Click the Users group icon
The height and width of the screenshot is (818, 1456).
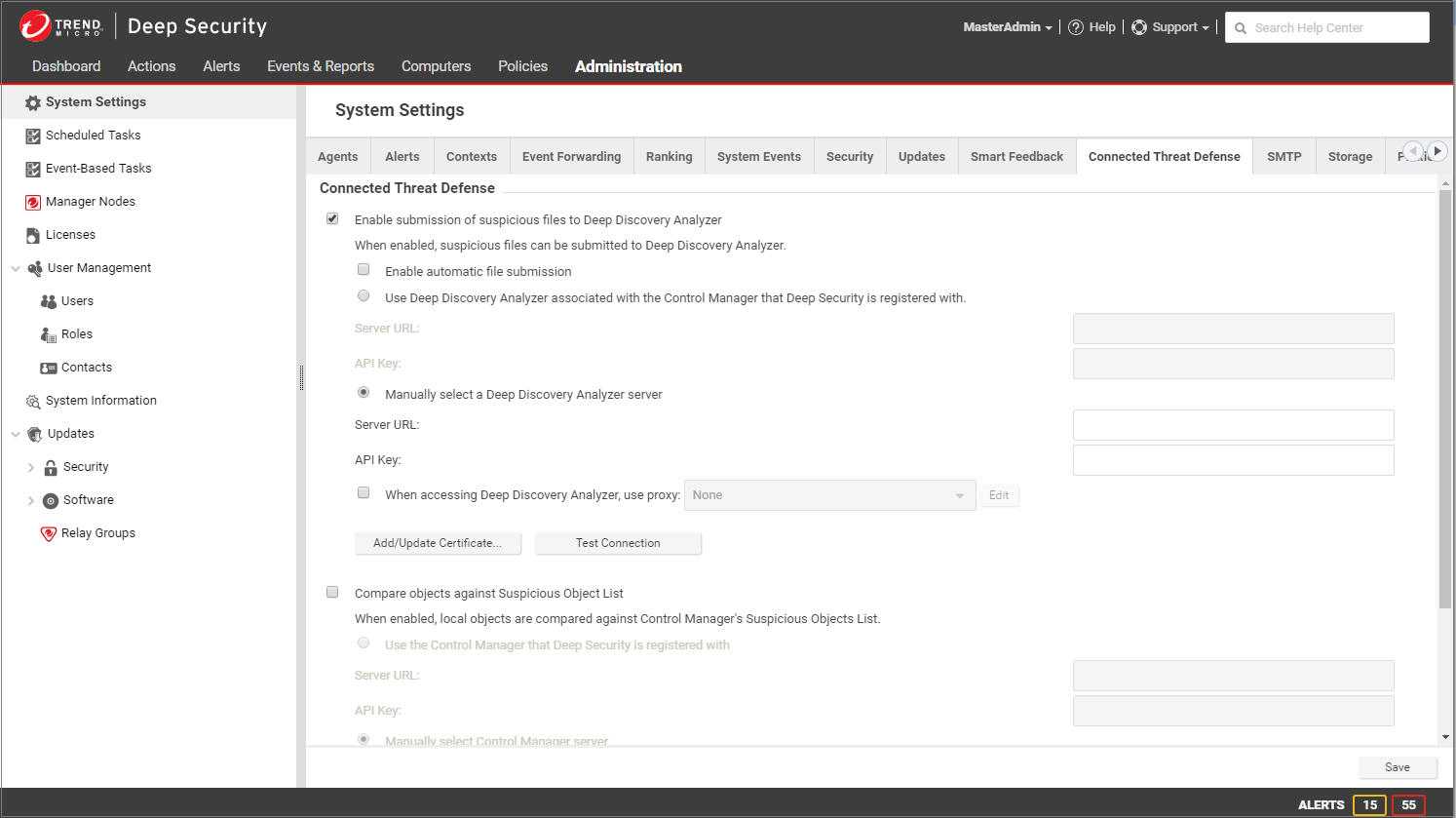49,301
